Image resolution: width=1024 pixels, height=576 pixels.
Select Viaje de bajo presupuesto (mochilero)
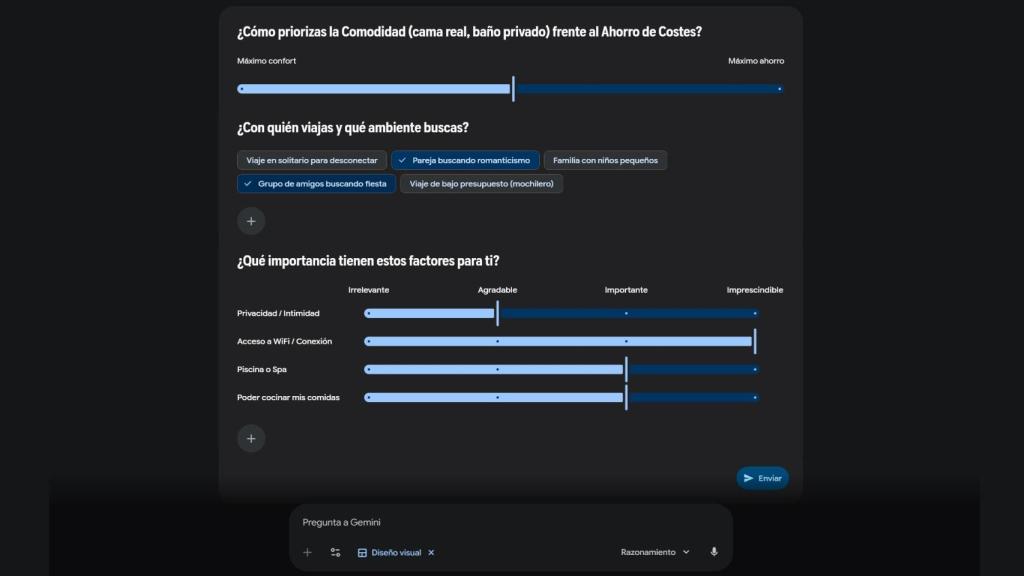pyautogui.click(x=481, y=184)
